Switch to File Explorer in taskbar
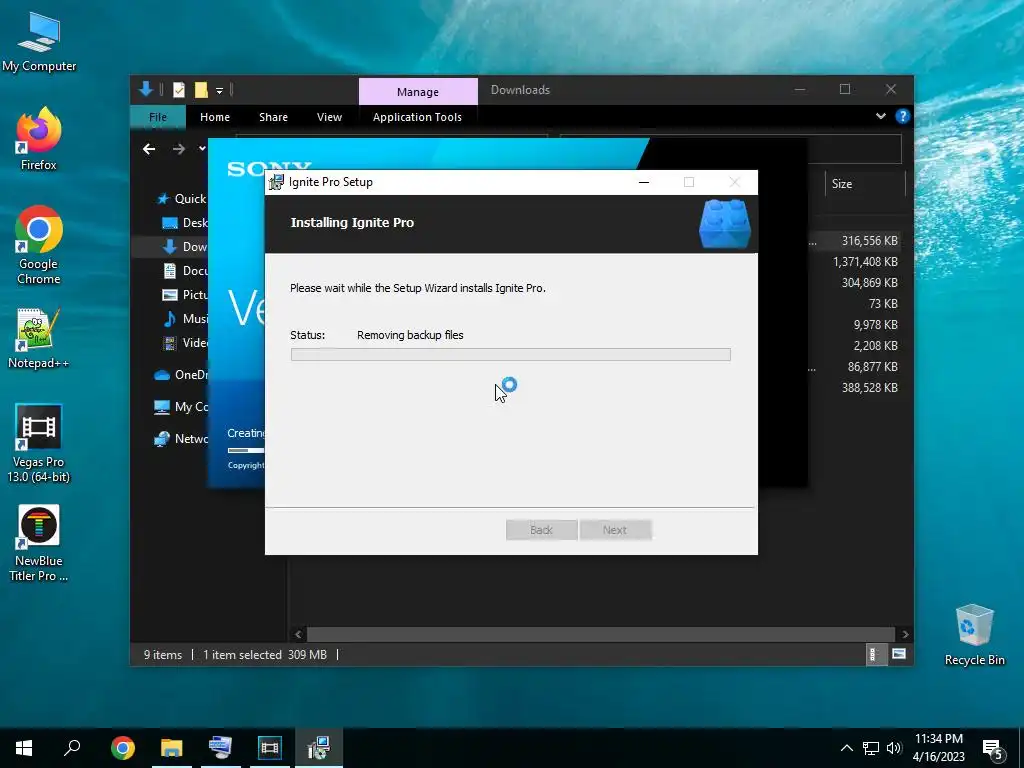This screenshot has width=1024, height=768. click(x=172, y=748)
